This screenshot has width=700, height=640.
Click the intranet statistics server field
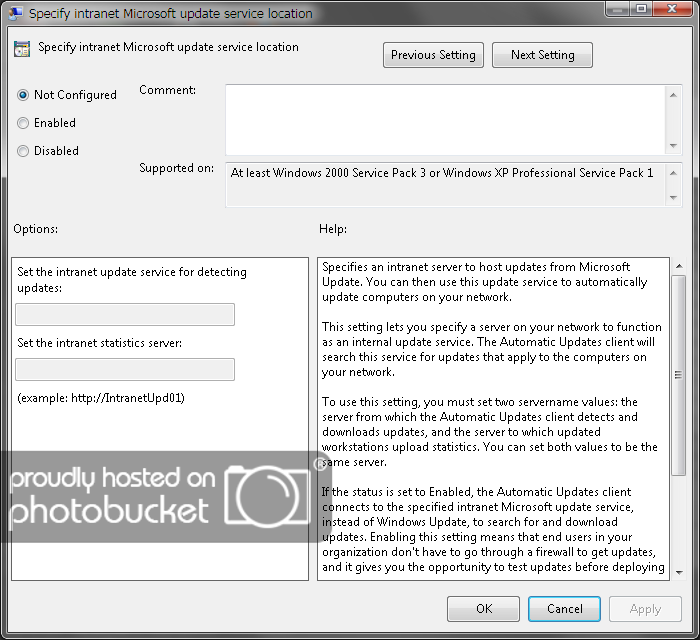click(125, 370)
